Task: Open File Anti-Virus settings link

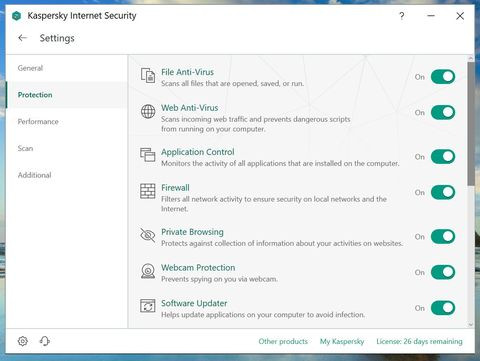Action: tap(187, 72)
